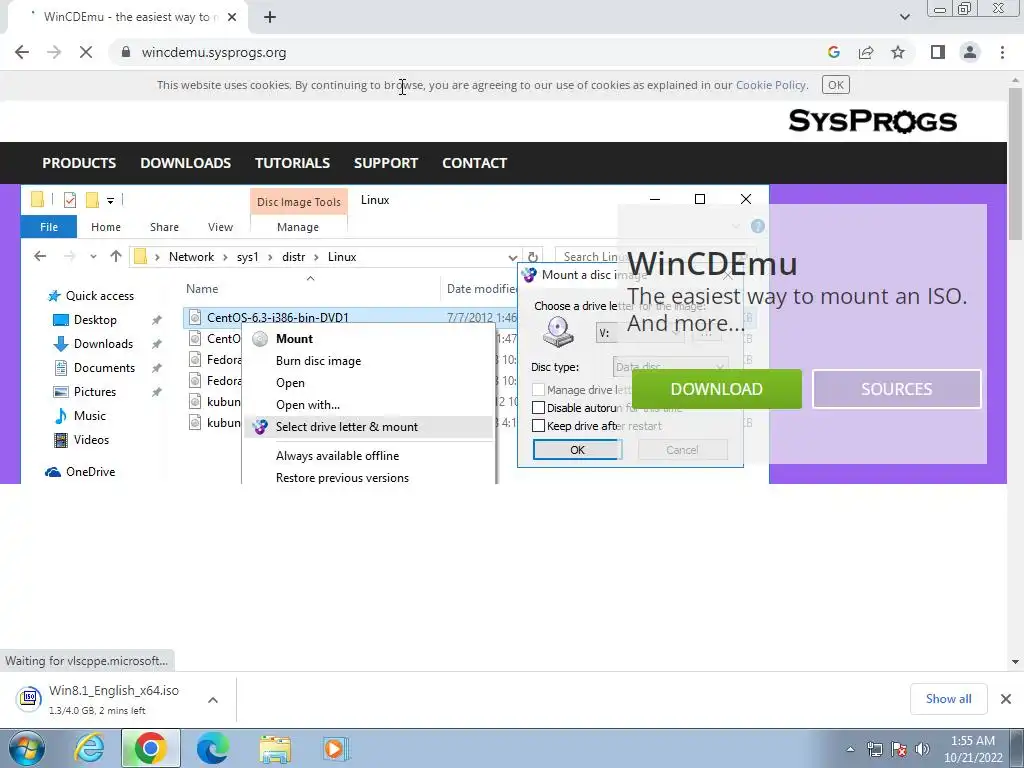This screenshot has width=1024, height=768.
Task: Launch Internet Explorer from the taskbar
Action: (x=88, y=748)
